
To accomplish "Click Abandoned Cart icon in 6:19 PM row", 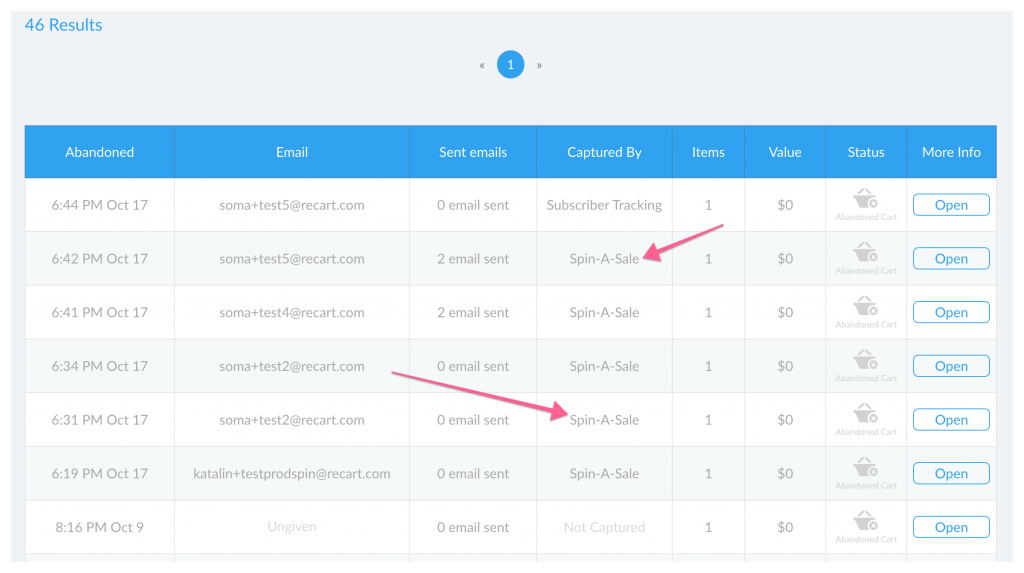I will tap(866, 467).
